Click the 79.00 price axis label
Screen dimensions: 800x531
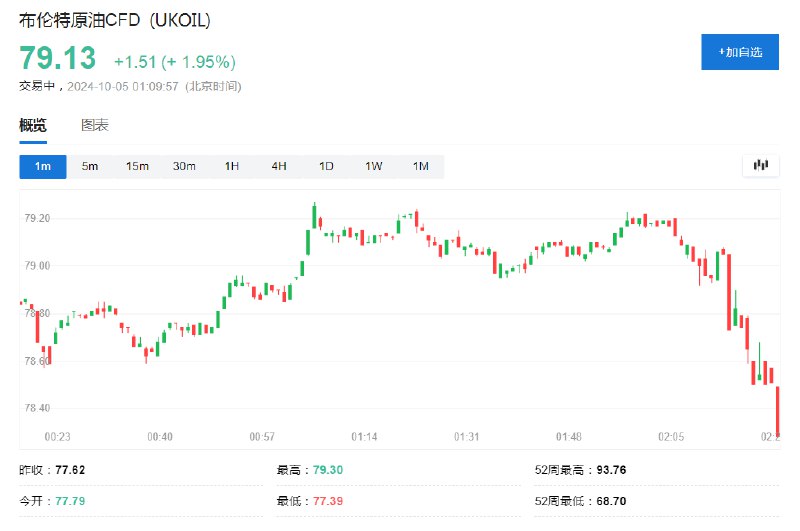pos(37,266)
